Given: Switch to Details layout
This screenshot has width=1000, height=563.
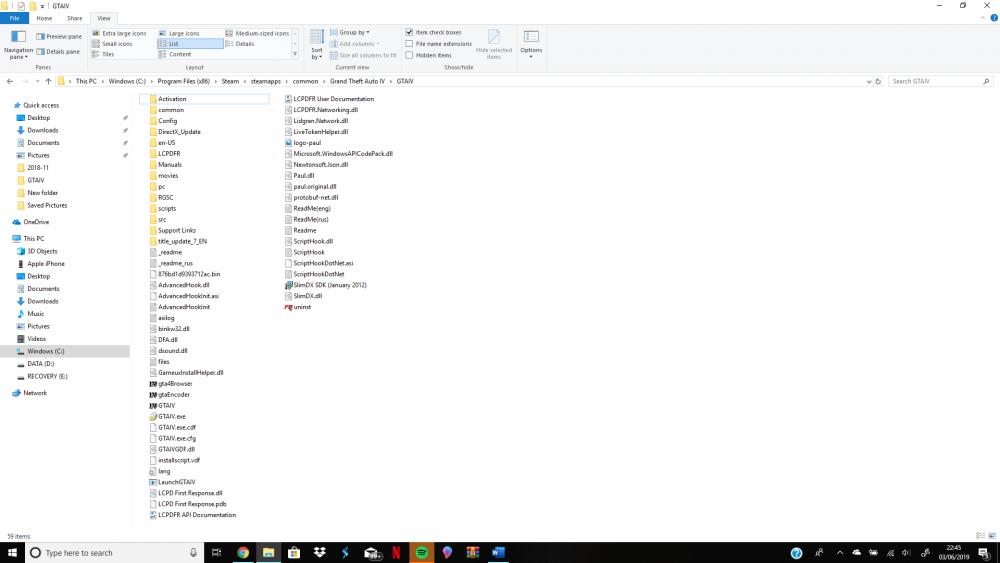Looking at the screenshot, I should 240,44.
